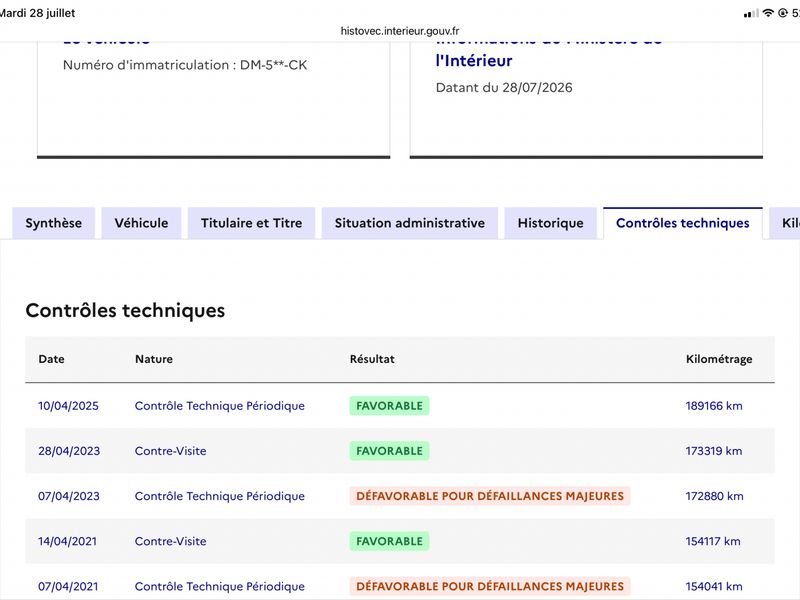This screenshot has width=800, height=600.
Task: Click Contrôle Technique Périodique for 07/04/2023
Action: click(219, 496)
